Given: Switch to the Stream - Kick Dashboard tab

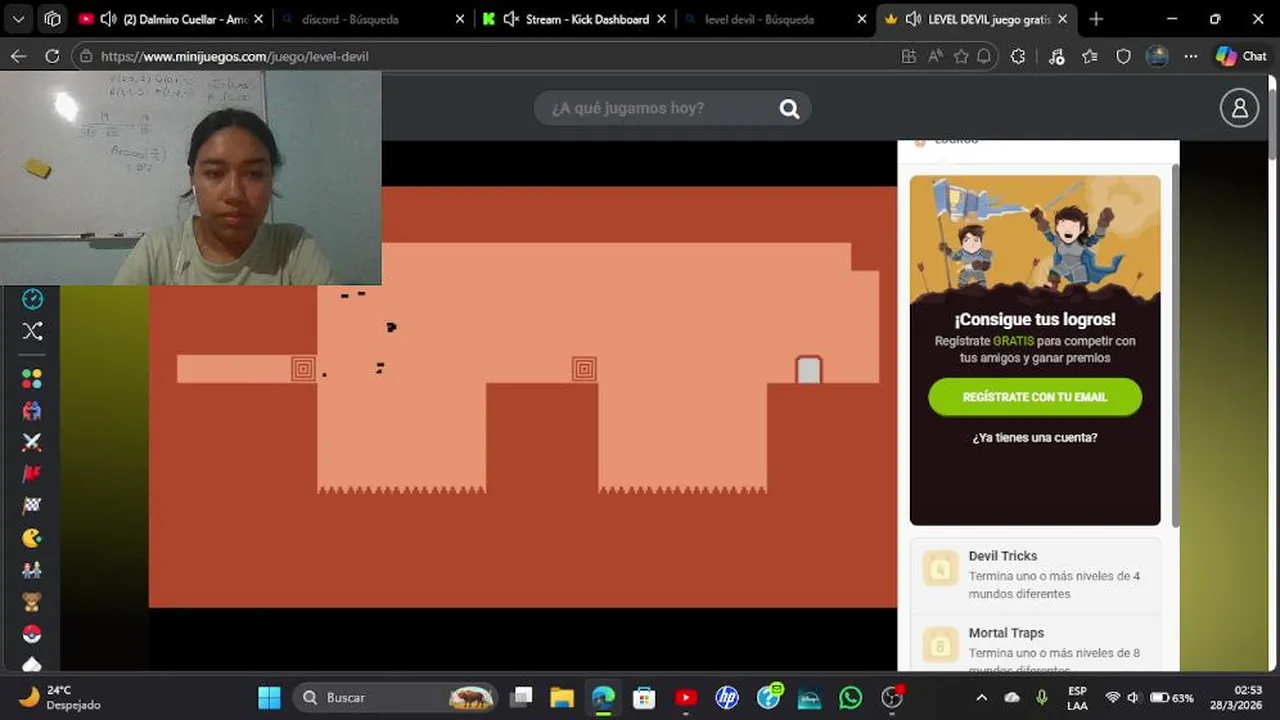Looking at the screenshot, I should pyautogui.click(x=575, y=19).
